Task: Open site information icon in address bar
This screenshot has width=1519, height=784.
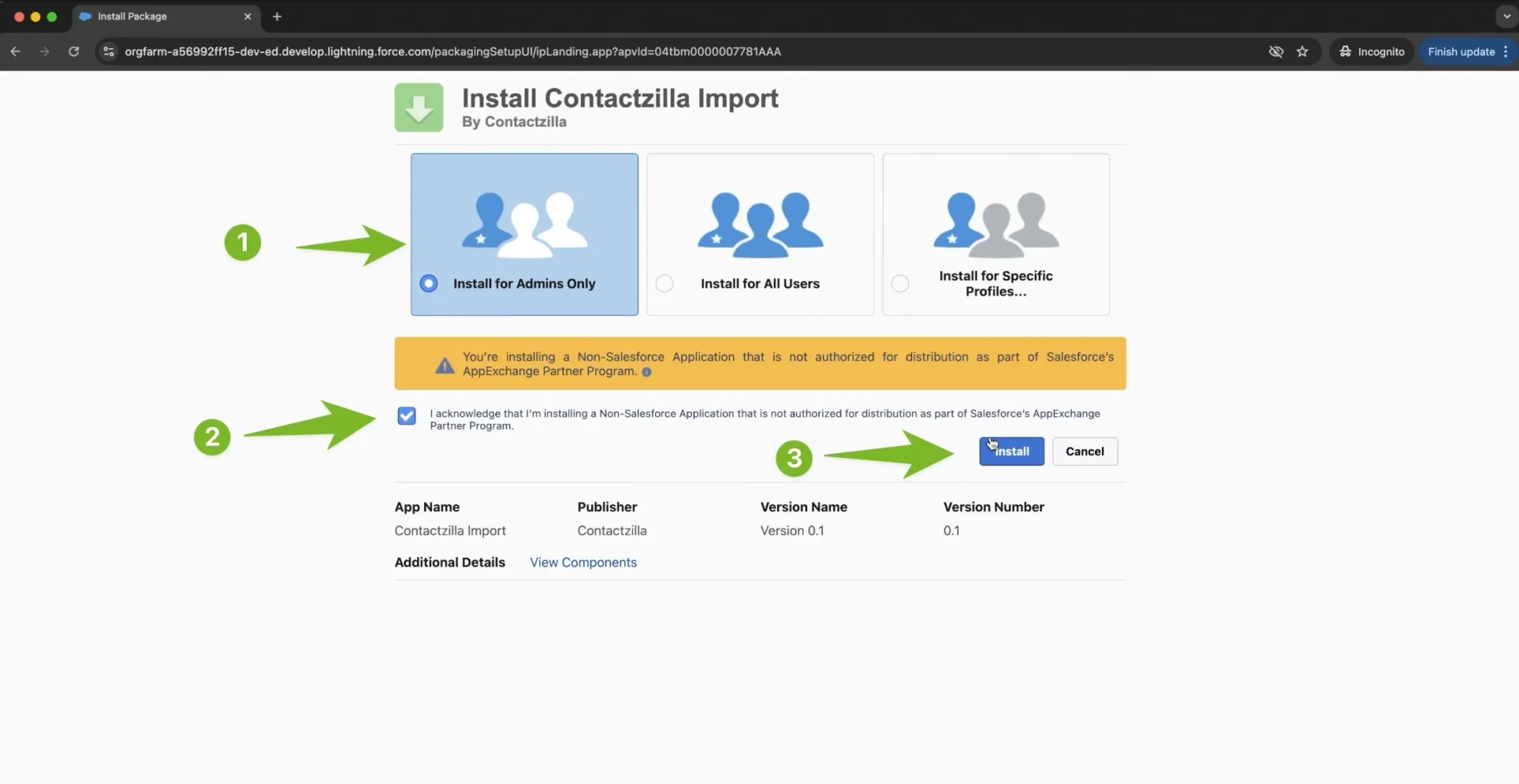Action: pyautogui.click(x=109, y=51)
